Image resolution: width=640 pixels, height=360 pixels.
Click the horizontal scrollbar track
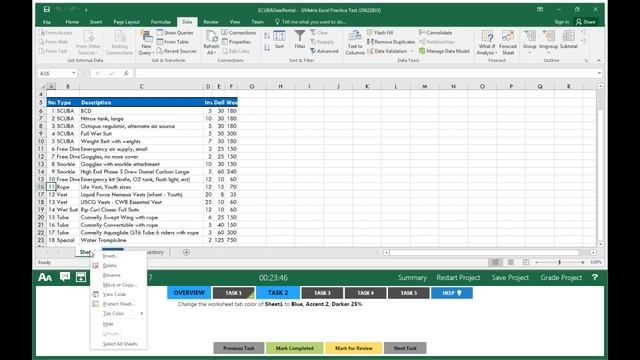click(x=484, y=252)
